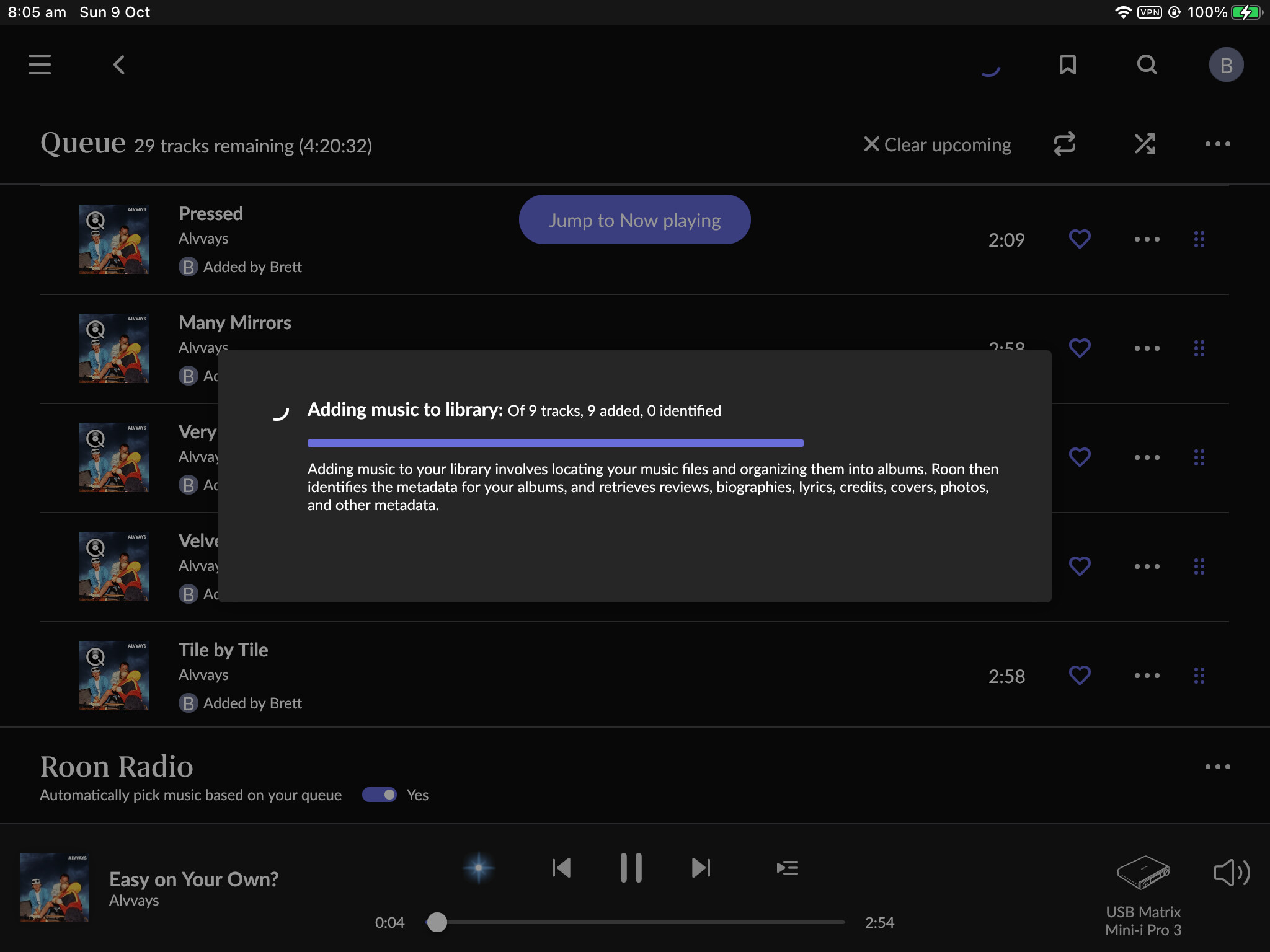
Task: Click Clear upcoming
Action: click(938, 144)
